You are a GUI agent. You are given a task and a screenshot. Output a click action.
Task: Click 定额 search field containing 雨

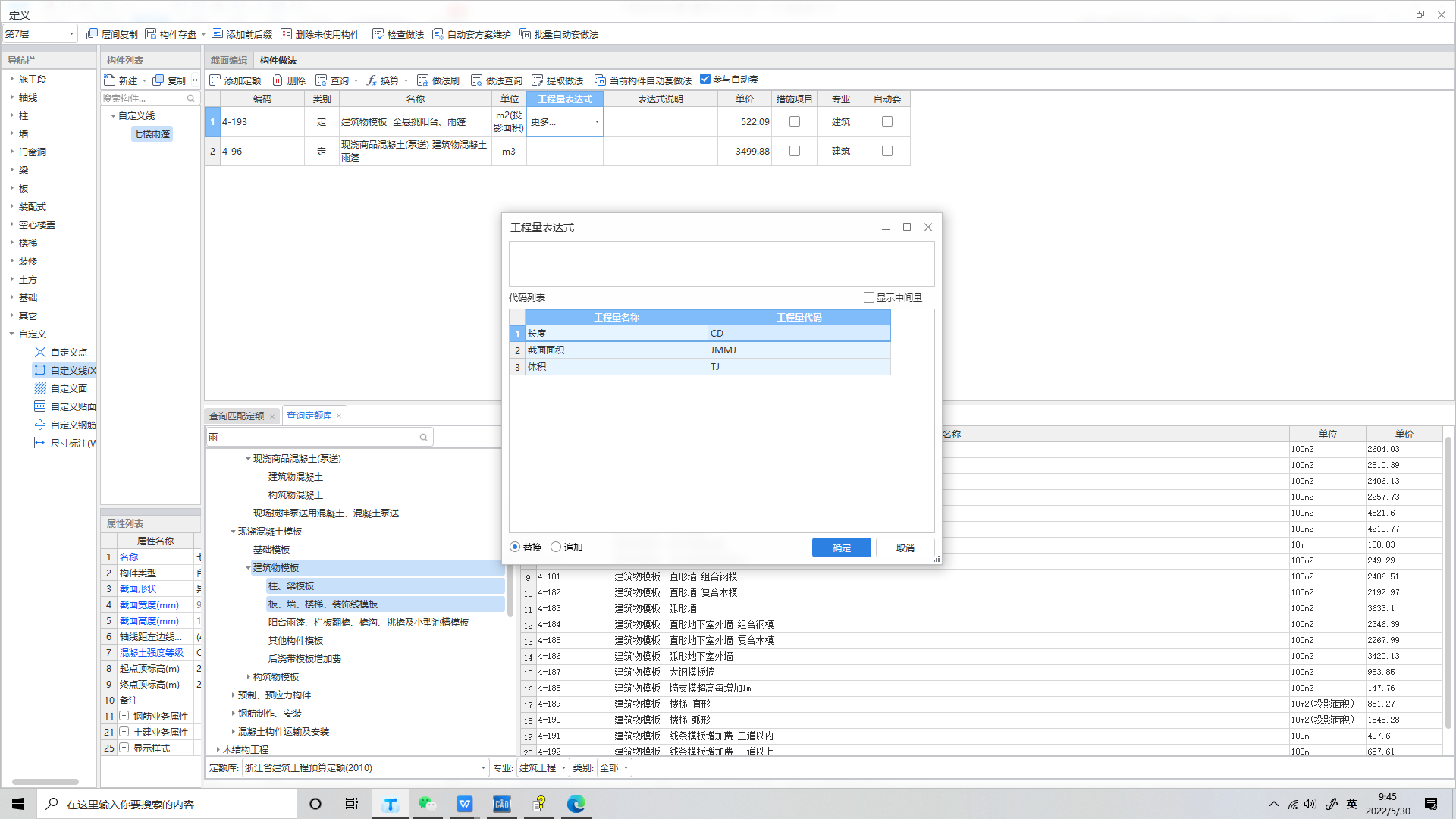point(318,438)
